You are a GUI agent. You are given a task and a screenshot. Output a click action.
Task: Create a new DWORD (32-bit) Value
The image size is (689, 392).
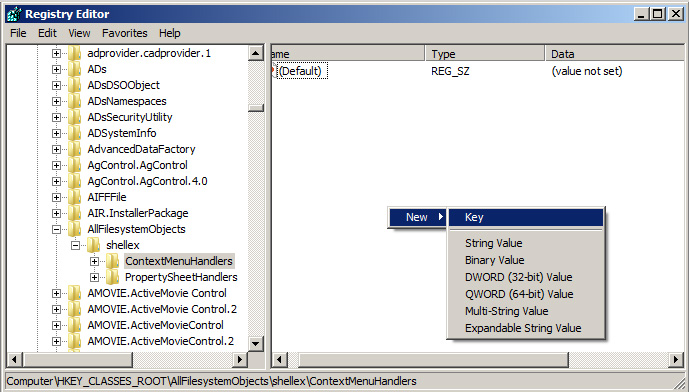[x=526, y=277]
